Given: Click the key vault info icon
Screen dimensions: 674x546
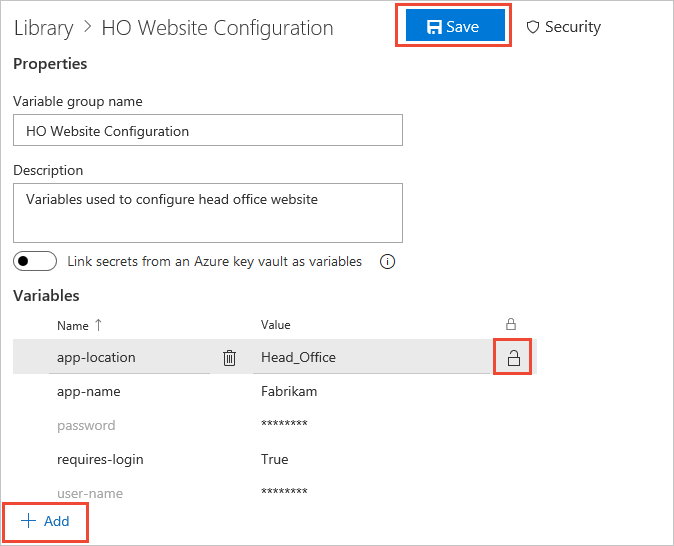Looking at the screenshot, I should (x=388, y=262).
